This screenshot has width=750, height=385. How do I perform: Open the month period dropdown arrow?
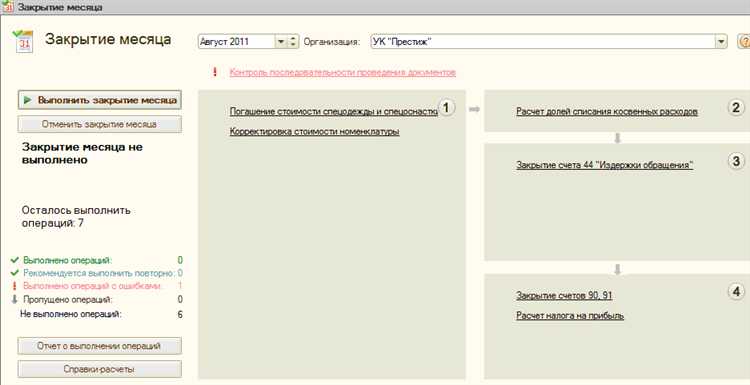tap(281, 42)
